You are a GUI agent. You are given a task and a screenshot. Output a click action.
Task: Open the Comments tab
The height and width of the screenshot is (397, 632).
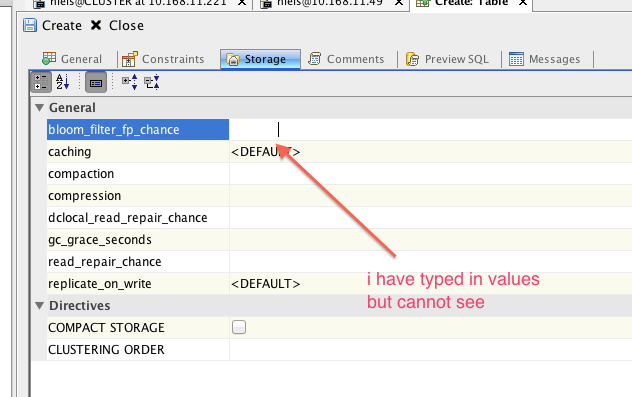coord(346,59)
